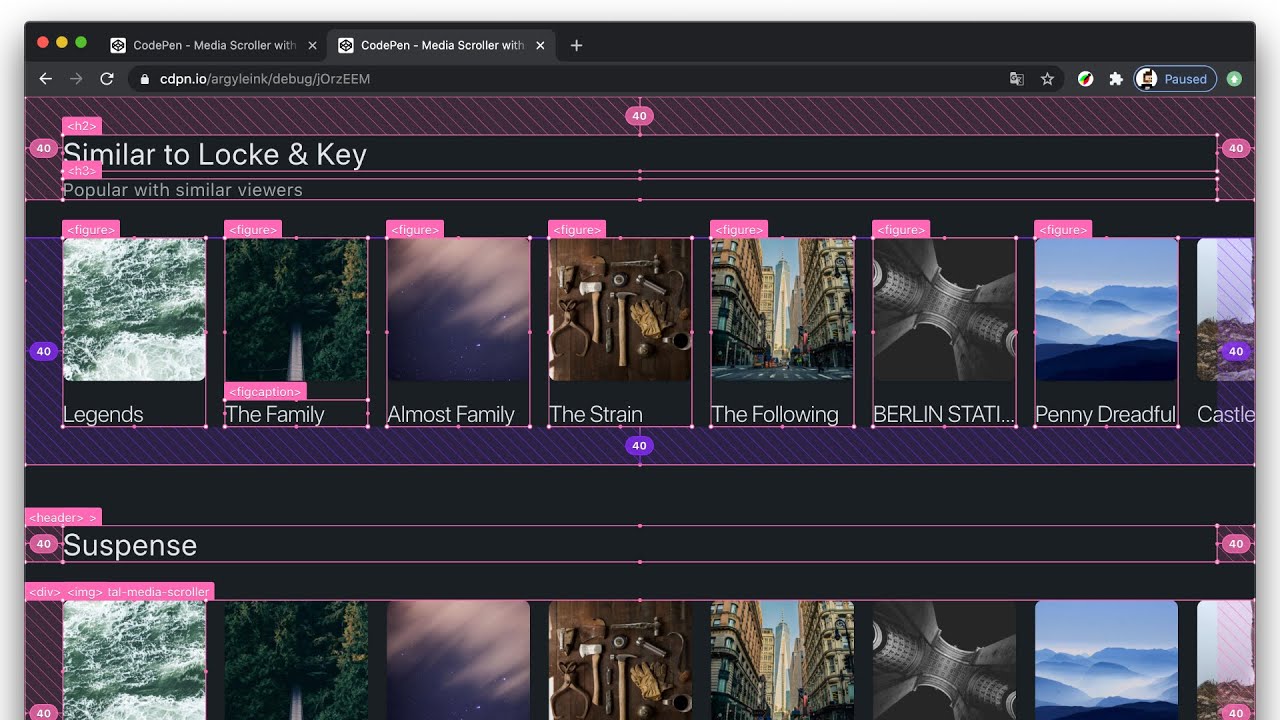Click The Strain caption

click(x=596, y=414)
